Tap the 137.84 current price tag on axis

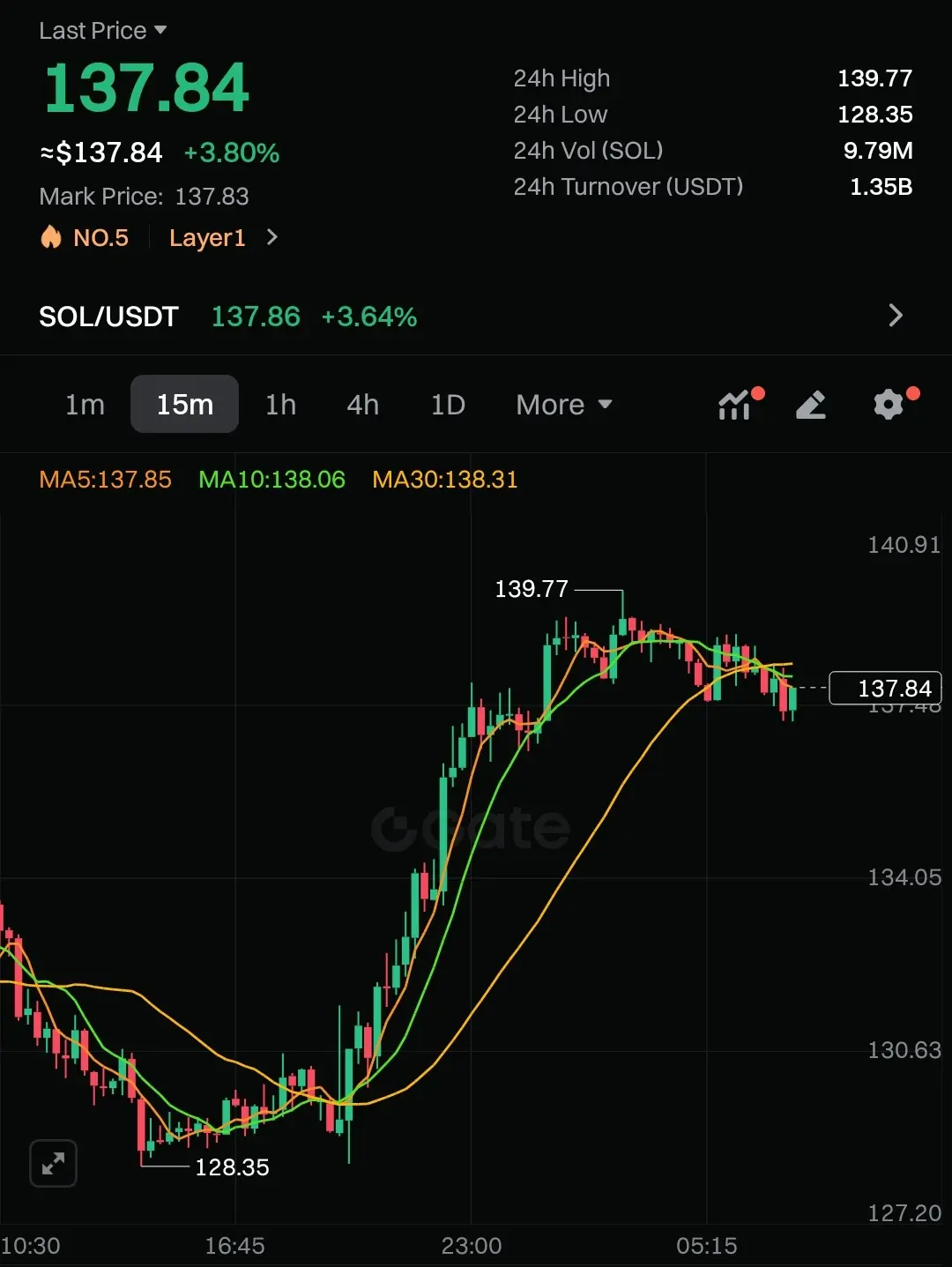pos(886,688)
